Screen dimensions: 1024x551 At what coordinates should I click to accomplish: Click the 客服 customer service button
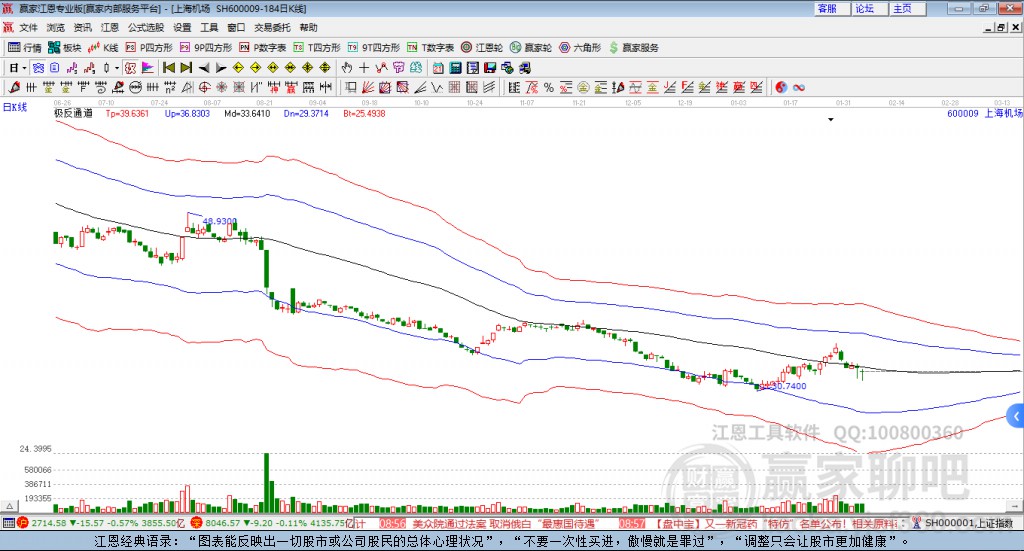(832, 8)
